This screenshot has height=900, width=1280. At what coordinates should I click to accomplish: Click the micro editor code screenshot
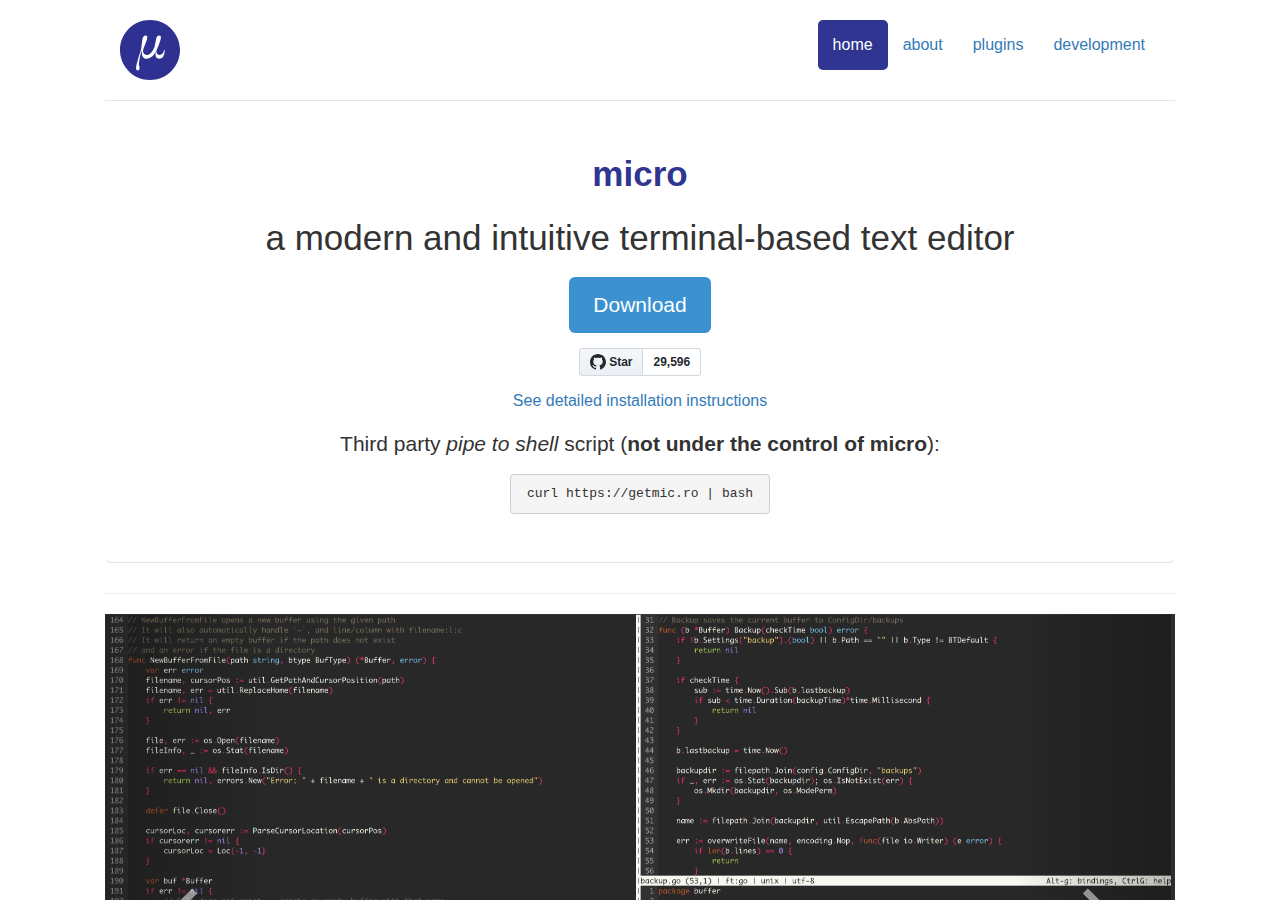pyautogui.click(x=640, y=757)
